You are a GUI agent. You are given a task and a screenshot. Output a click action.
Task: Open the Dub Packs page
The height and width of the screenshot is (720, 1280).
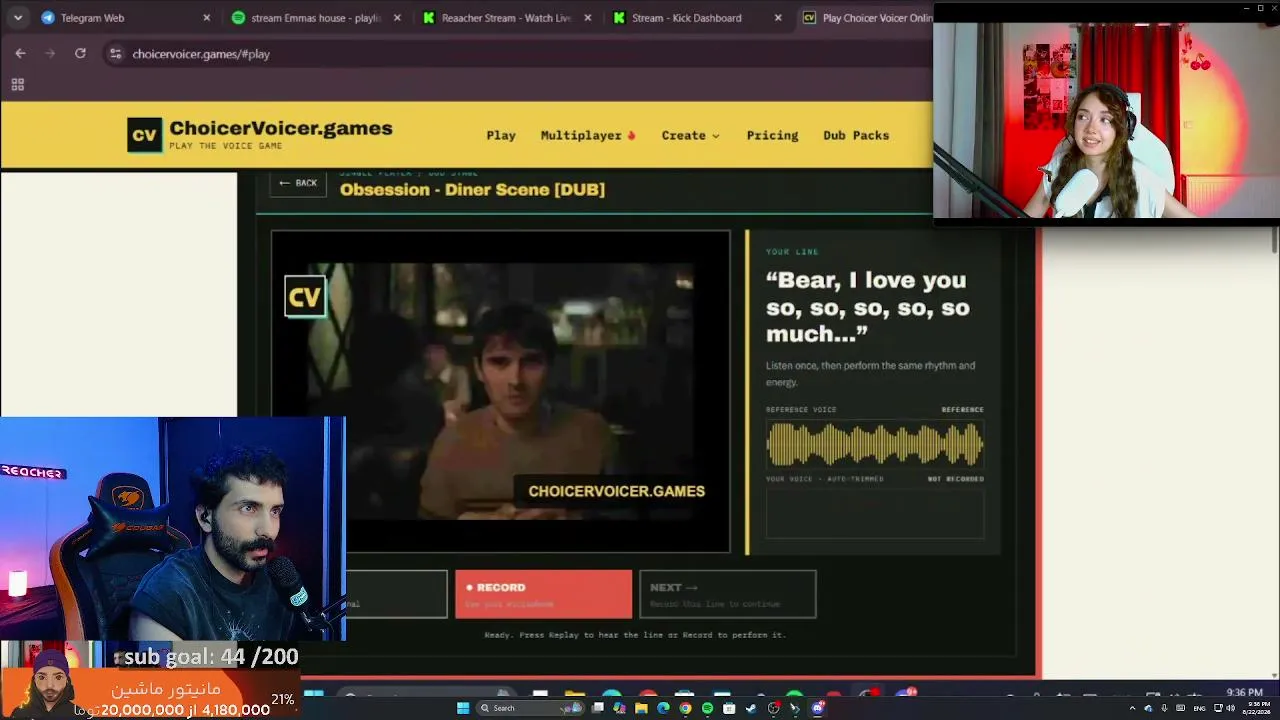tap(856, 135)
